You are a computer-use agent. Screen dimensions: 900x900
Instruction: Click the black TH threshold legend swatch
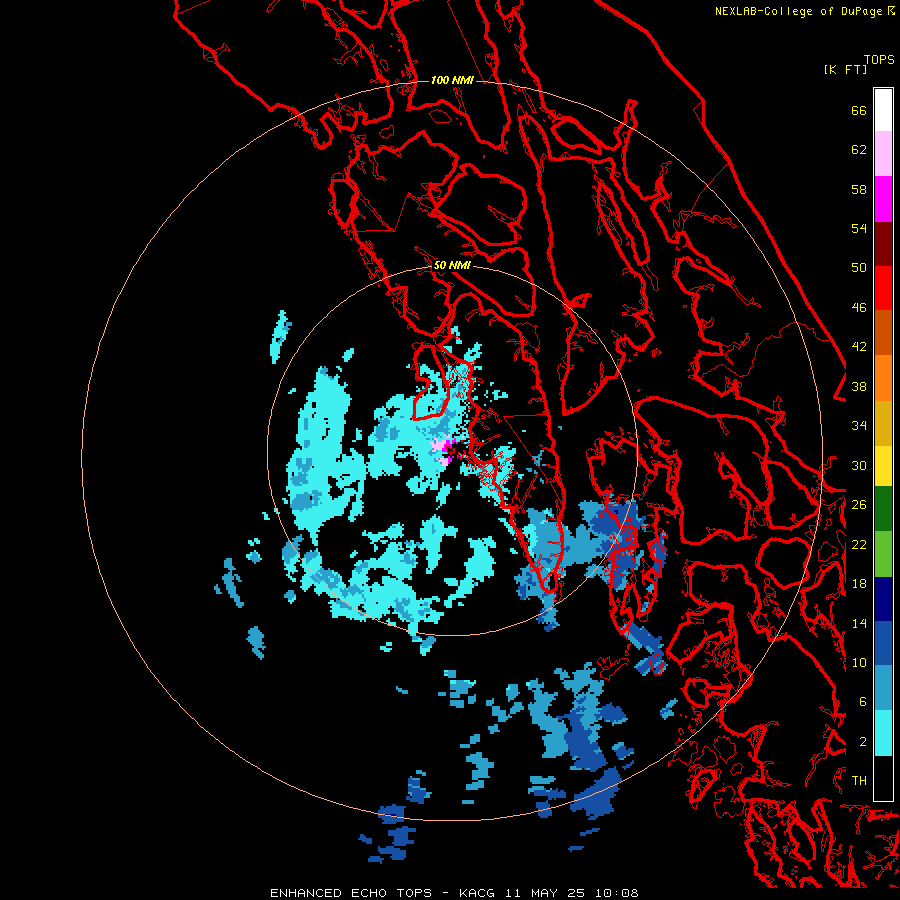[883, 778]
